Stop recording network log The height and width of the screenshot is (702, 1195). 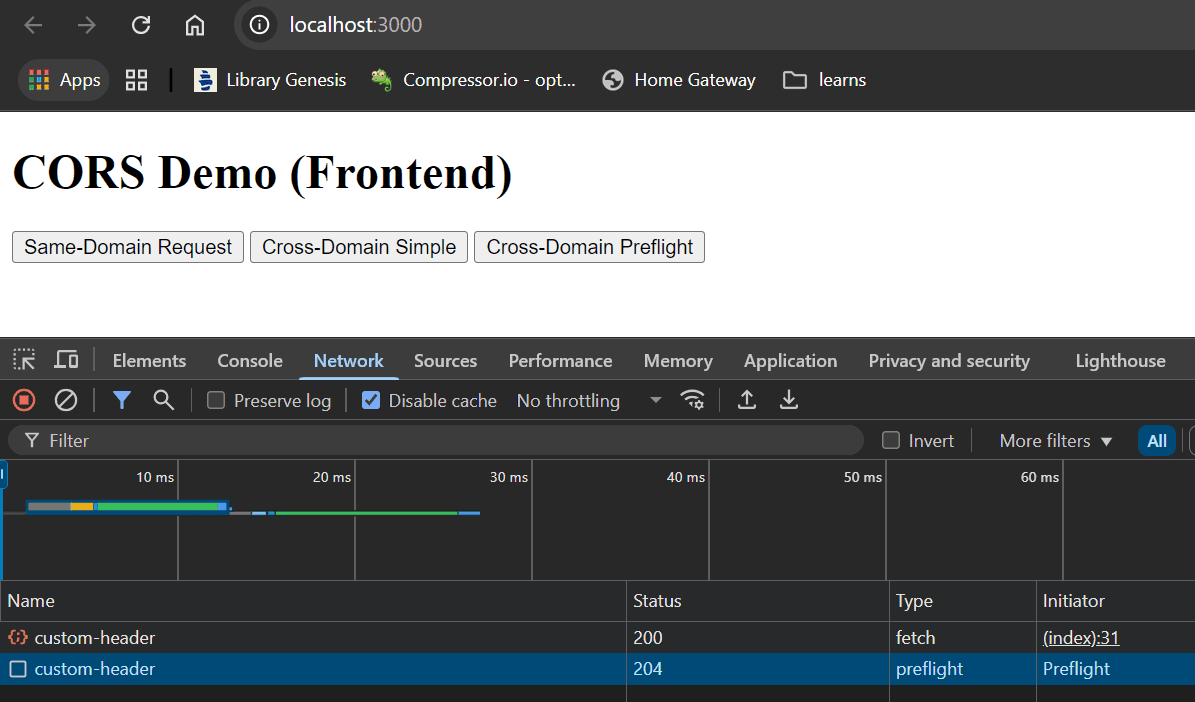pos(24,401)
